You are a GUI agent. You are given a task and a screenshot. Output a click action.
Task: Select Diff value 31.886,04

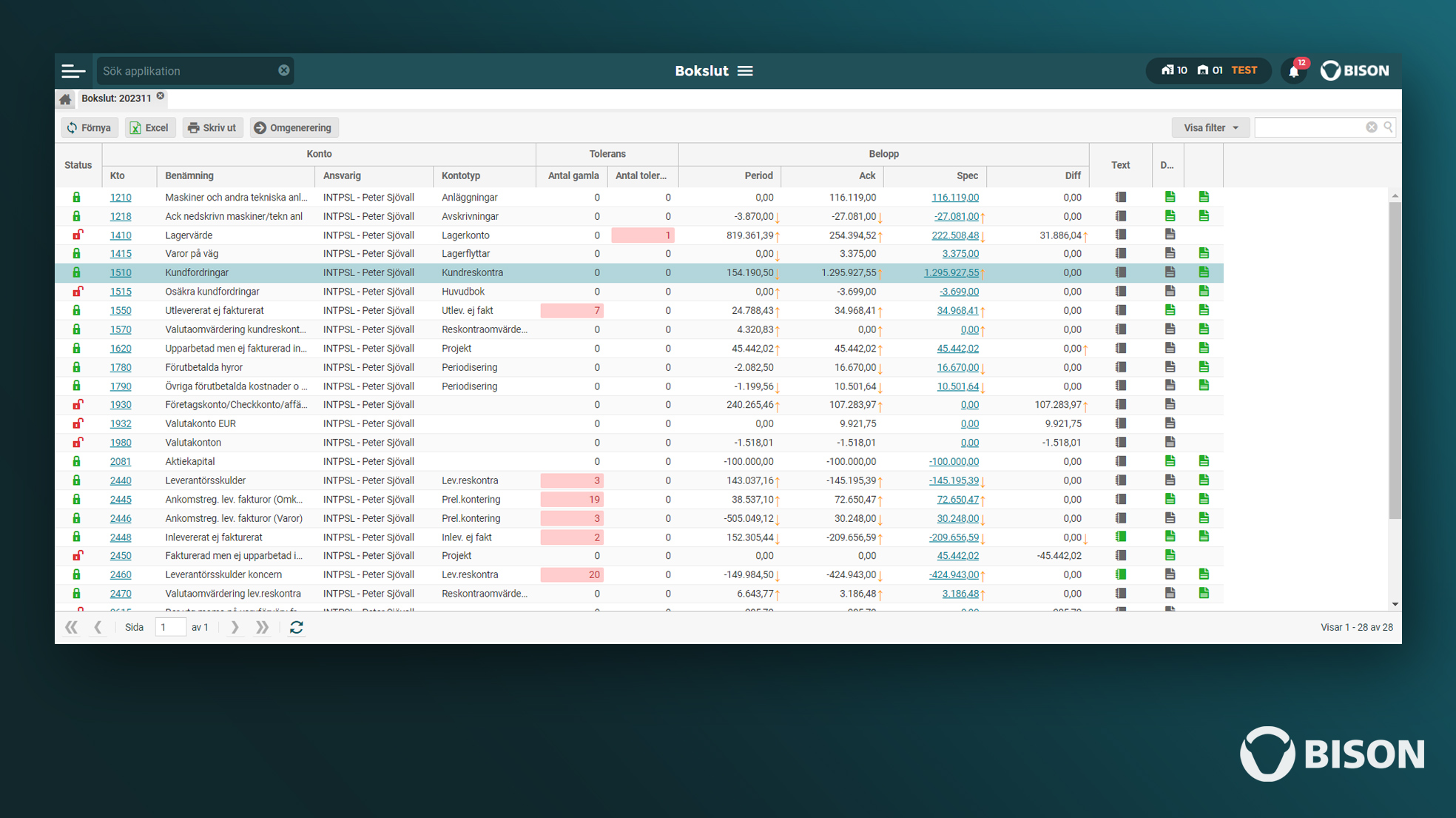[1060, 235]
